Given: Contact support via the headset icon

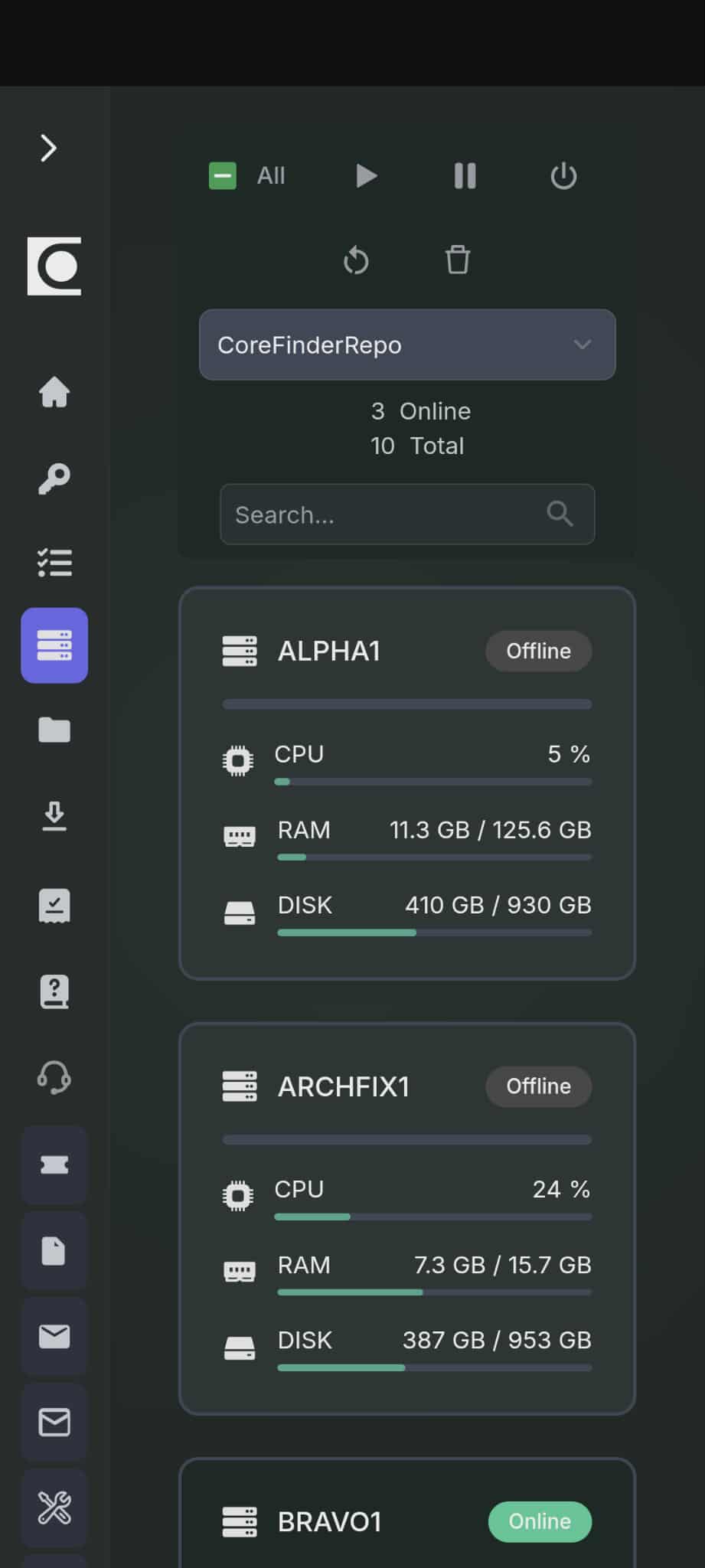Looking at the screenshot, I should [x=54, y=1078].
